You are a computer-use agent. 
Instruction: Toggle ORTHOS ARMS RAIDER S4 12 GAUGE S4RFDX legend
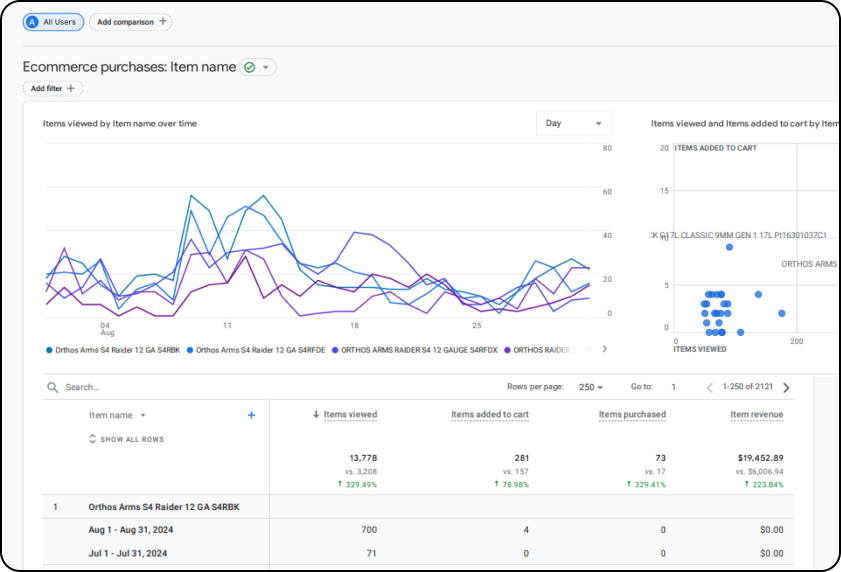[415, 350]
